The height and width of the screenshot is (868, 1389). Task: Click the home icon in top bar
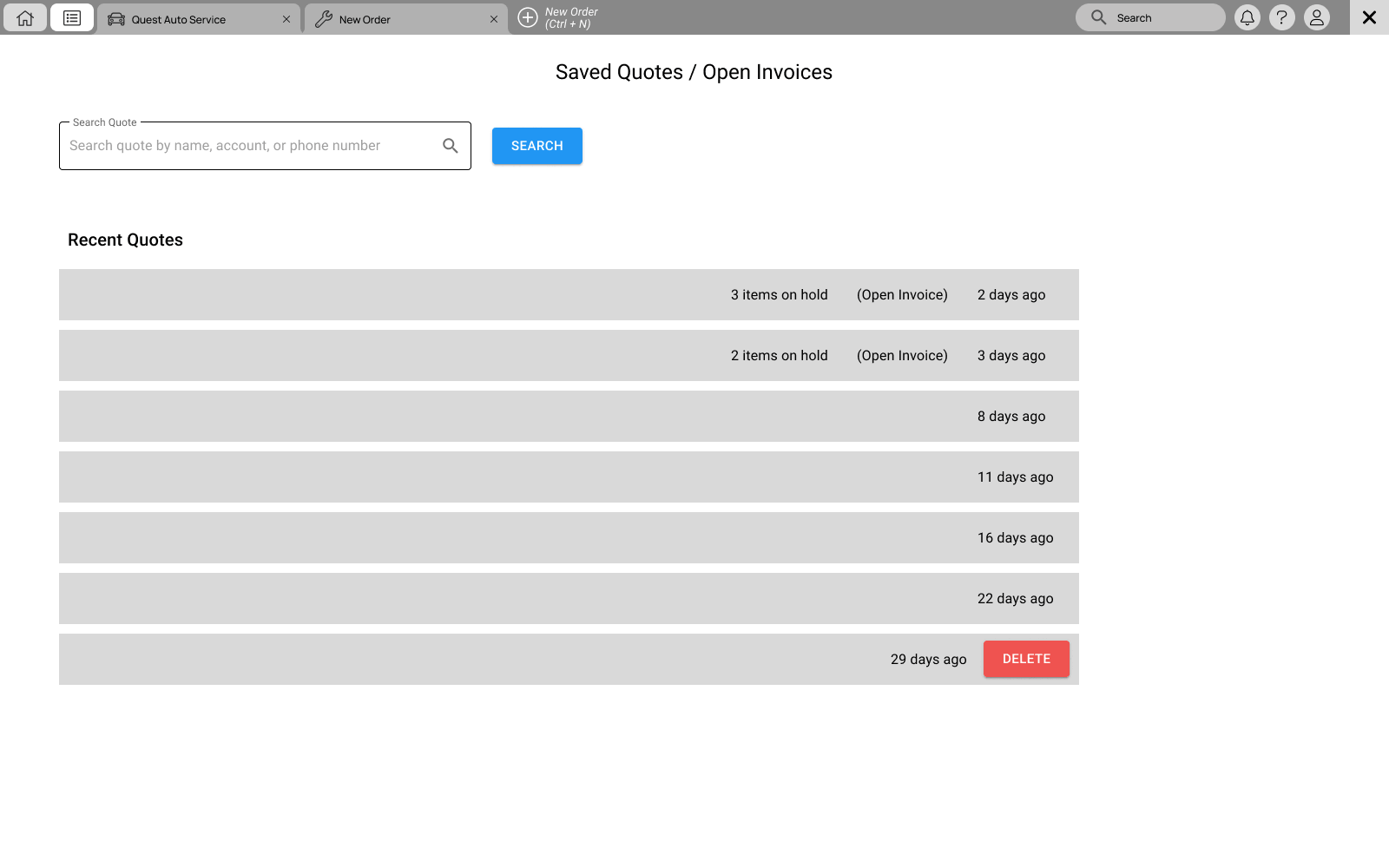tap(25, 18)
